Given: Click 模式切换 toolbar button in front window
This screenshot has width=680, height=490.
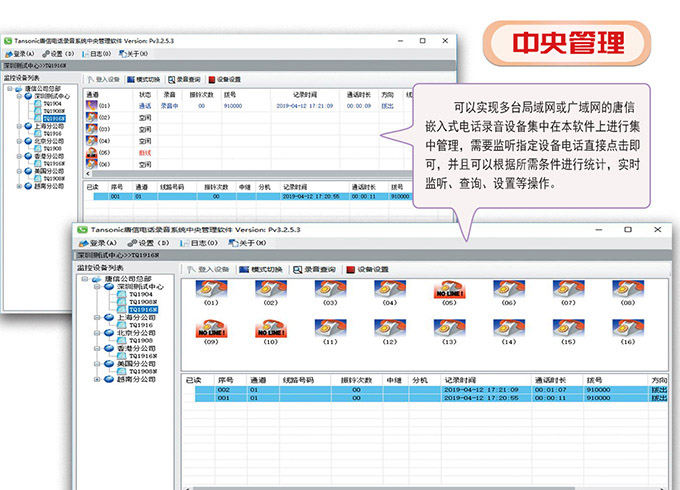Looking at the screenshot, I should (261, 269).
